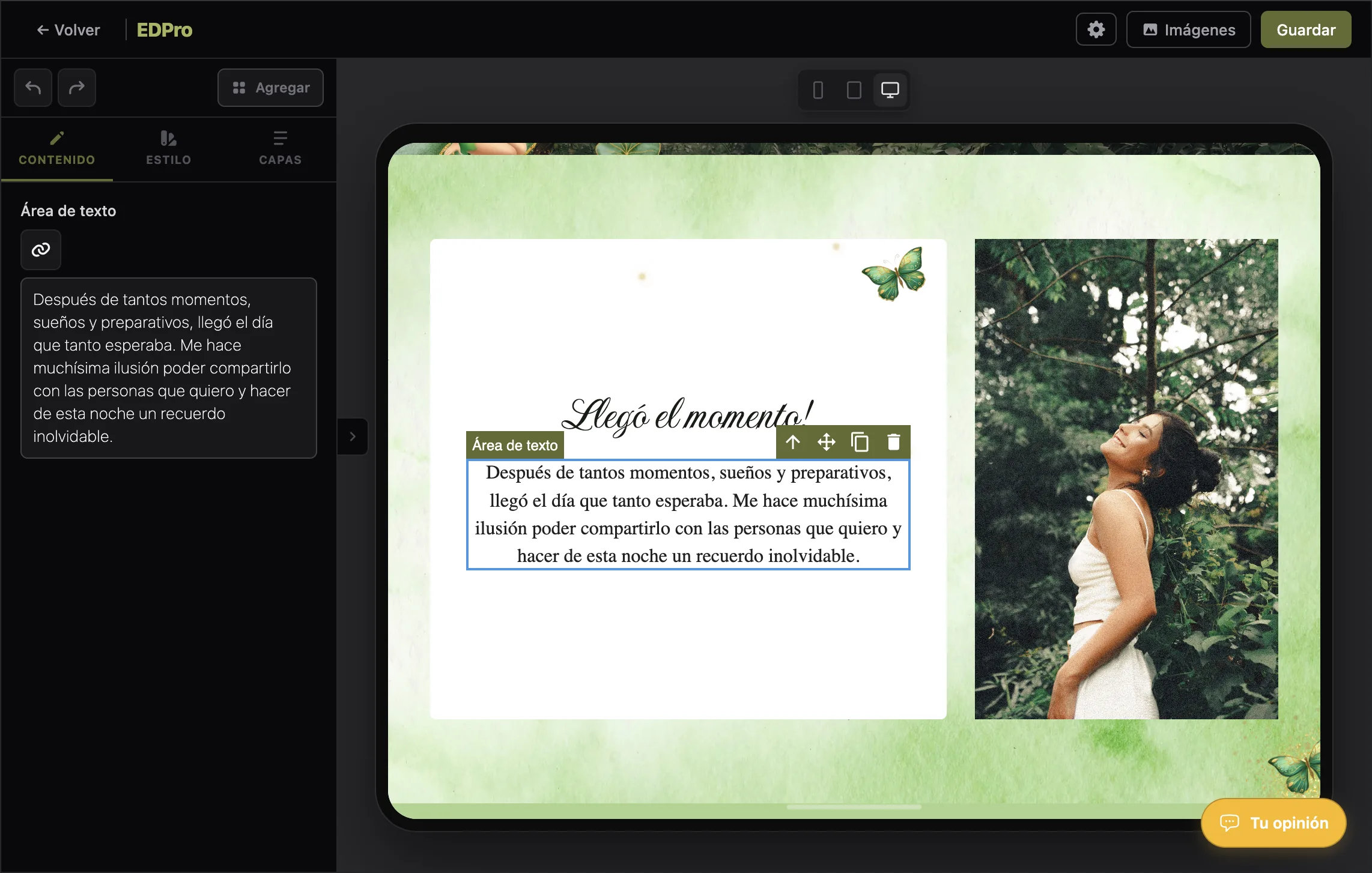The image size is (1372, 873).
Task: Open the settings gear in top bar
Action: 1096,29
